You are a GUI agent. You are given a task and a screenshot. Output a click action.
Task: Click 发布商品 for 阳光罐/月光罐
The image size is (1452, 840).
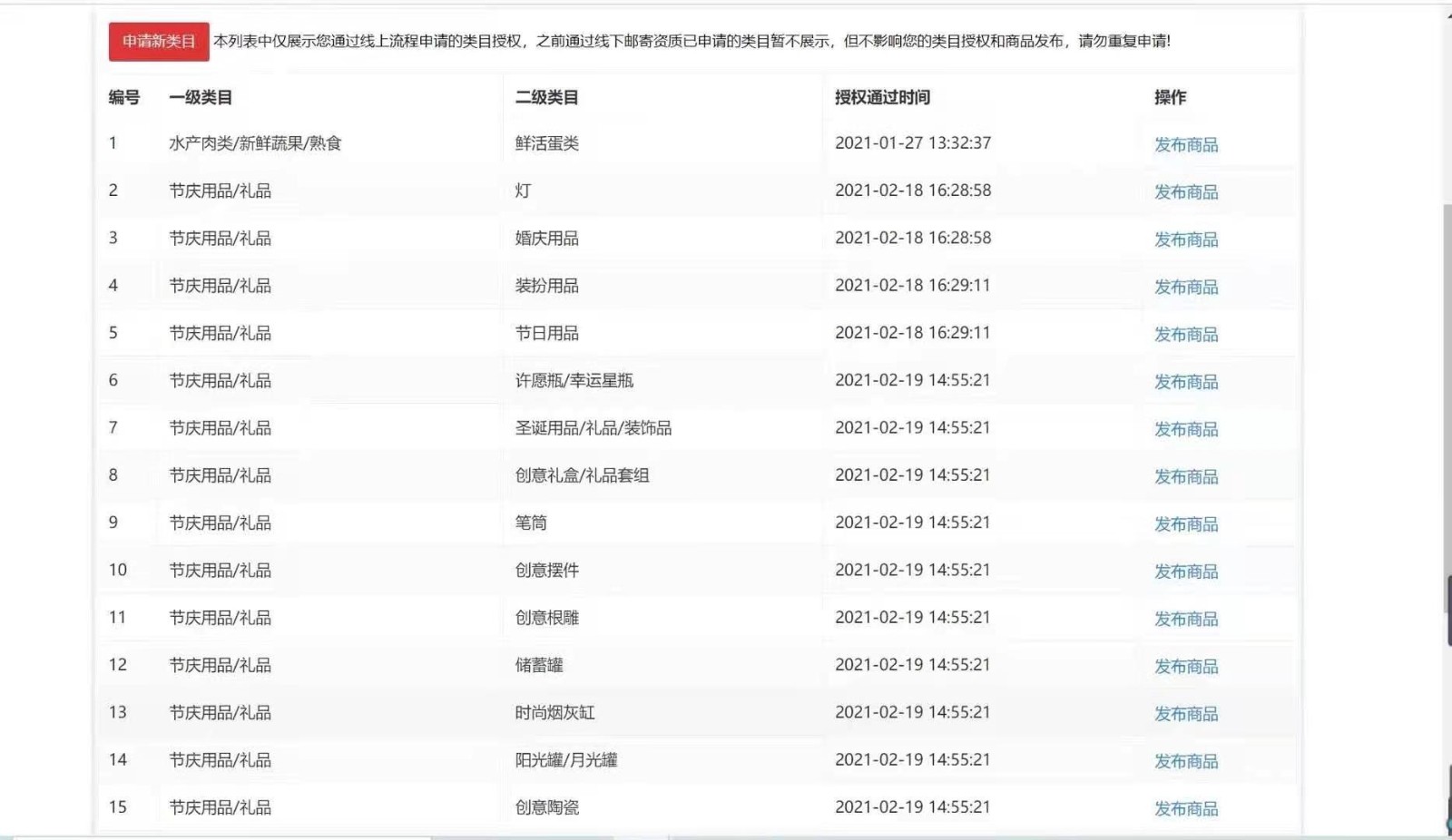[1185, 761]
